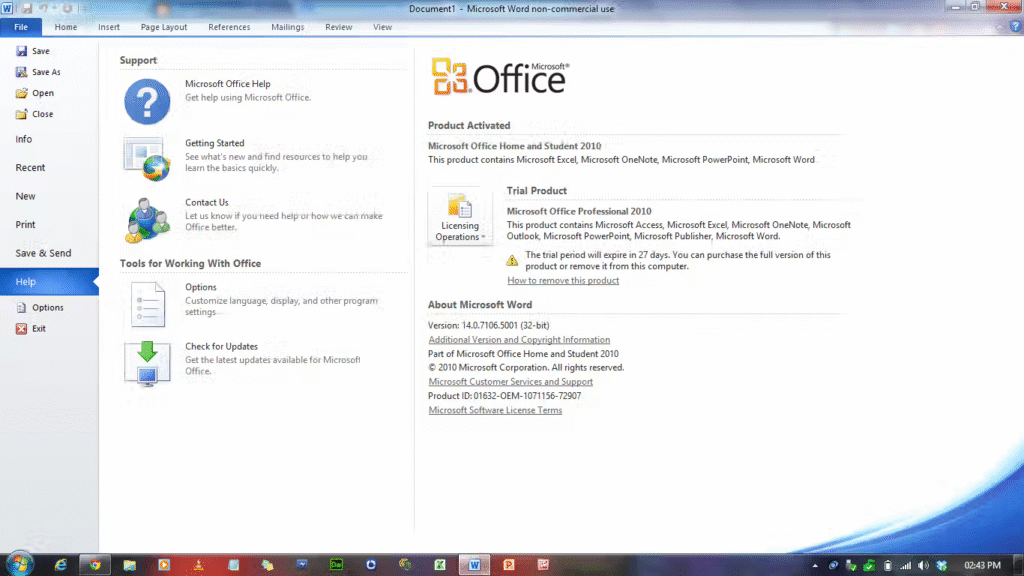Open the Options document icon under Tools
Image resolution: width=1024 pixels, height=576 pixels.
point(147,303)
